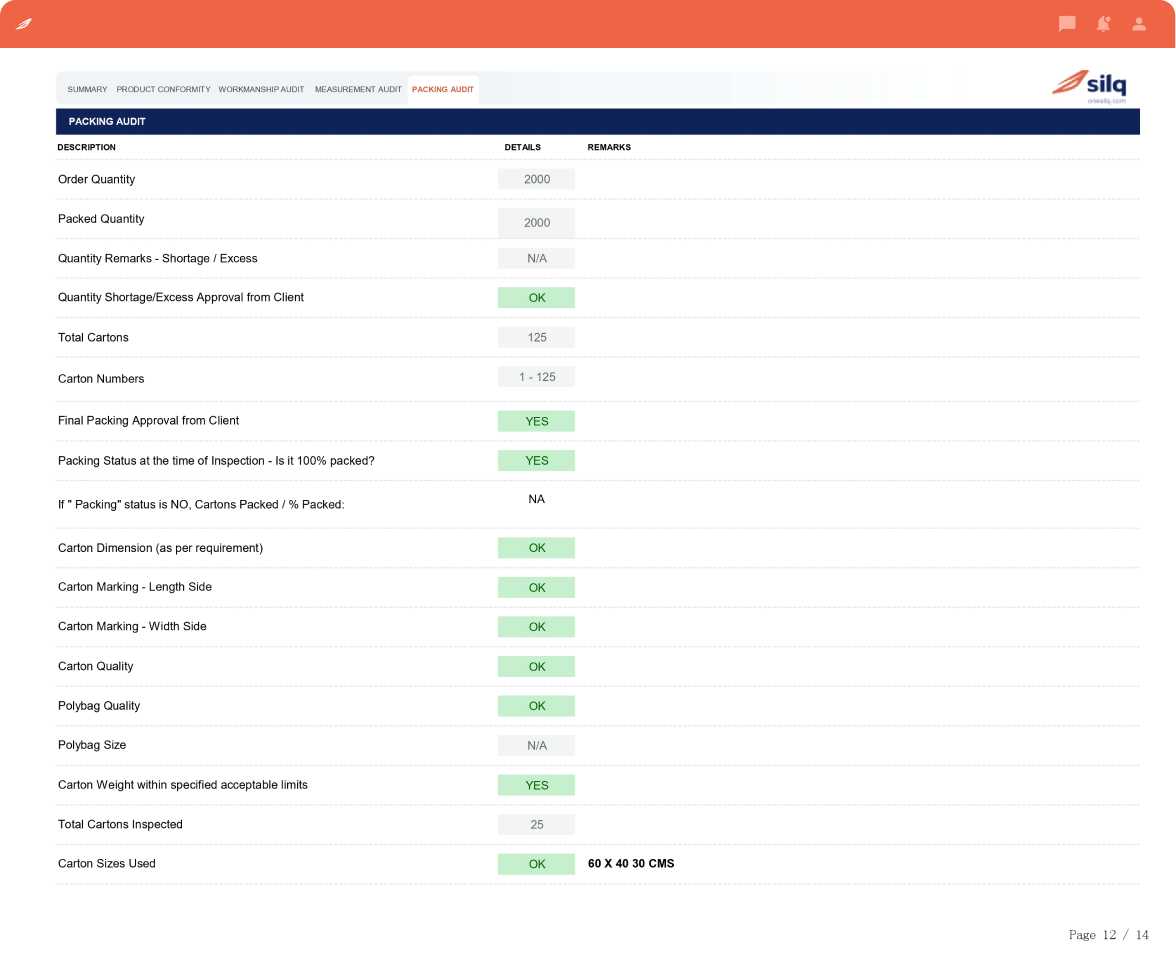
Task: Go to the Measurement Audit tab
Action: 358,89
